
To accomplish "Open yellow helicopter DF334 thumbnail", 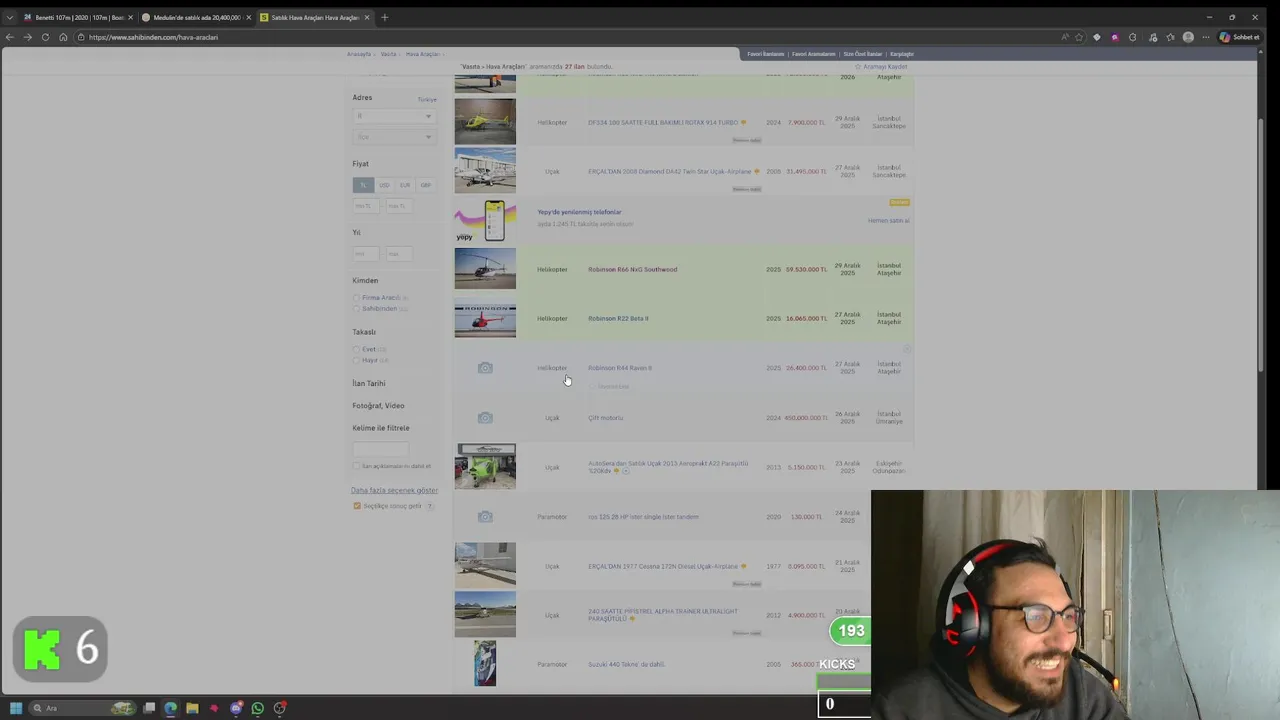I will pyautogui.click(x=485, y=122).
